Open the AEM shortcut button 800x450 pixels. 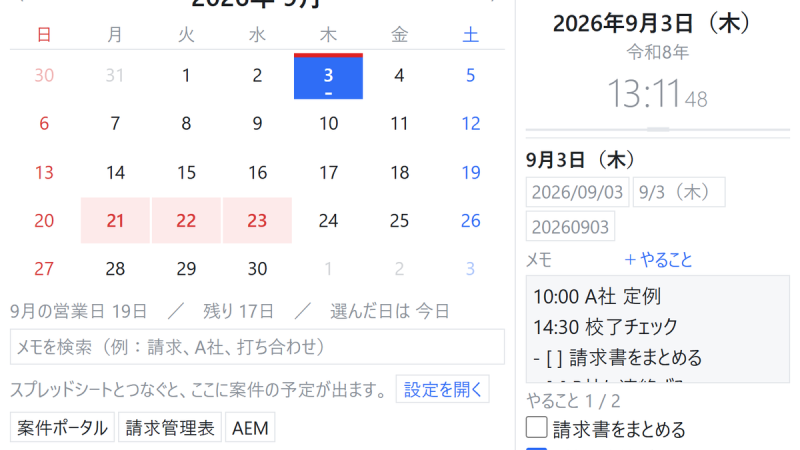(x=250, y=427)
